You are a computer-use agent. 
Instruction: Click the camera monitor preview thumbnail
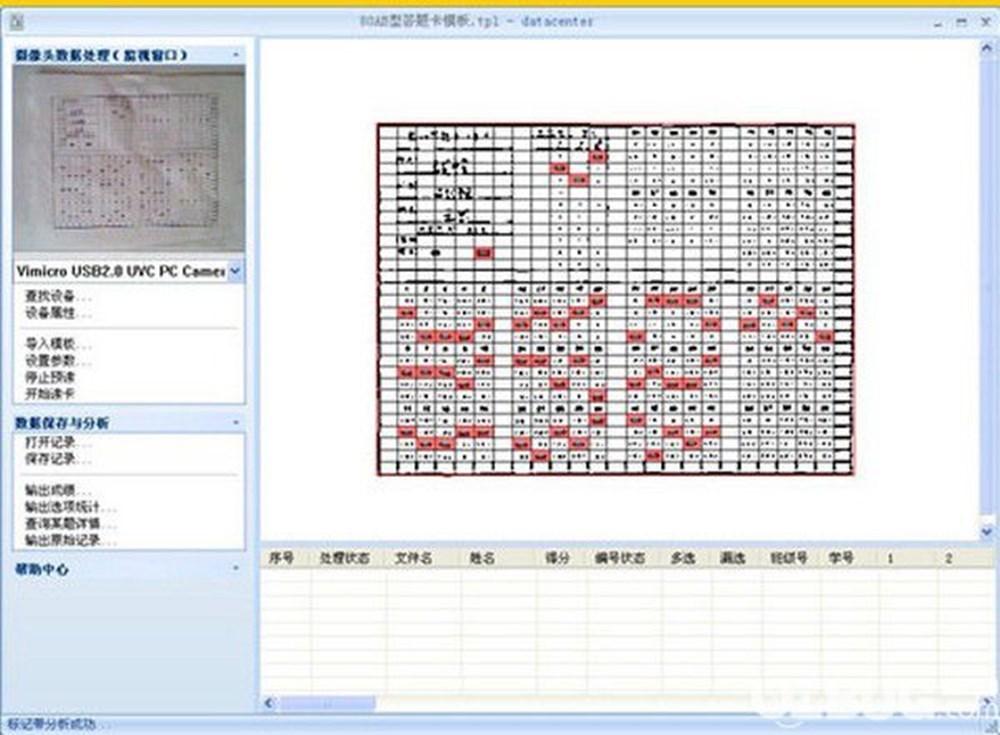point(129,160)
